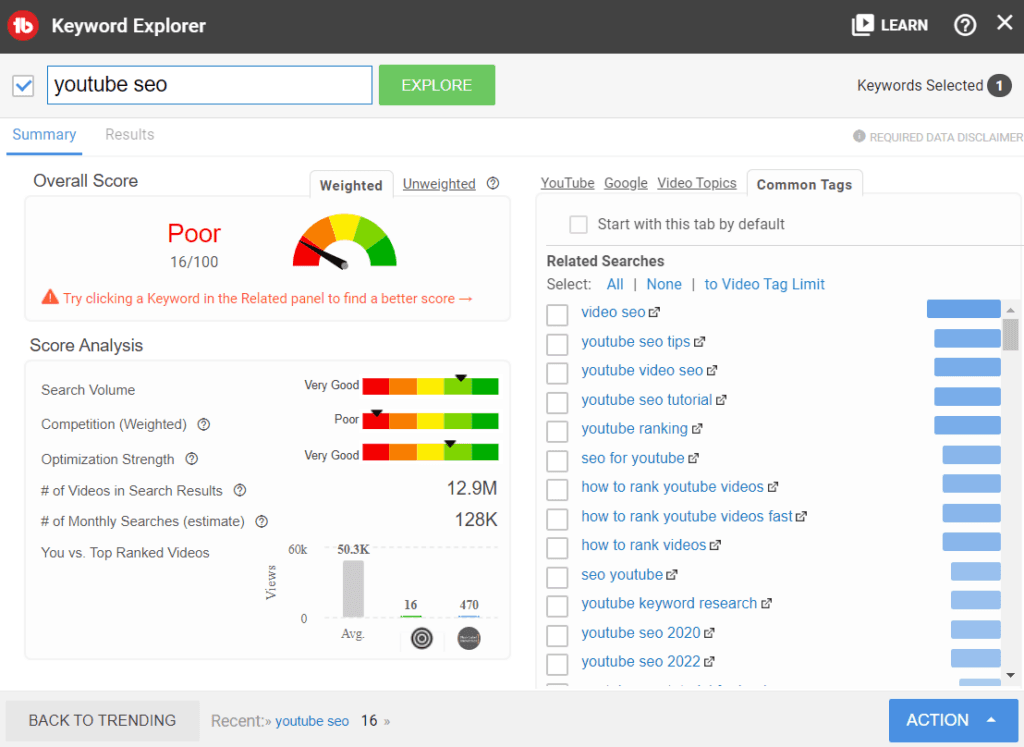Check the youtube seo tutorial box
Screen dimensions: 1024x747
pos(557,402)
